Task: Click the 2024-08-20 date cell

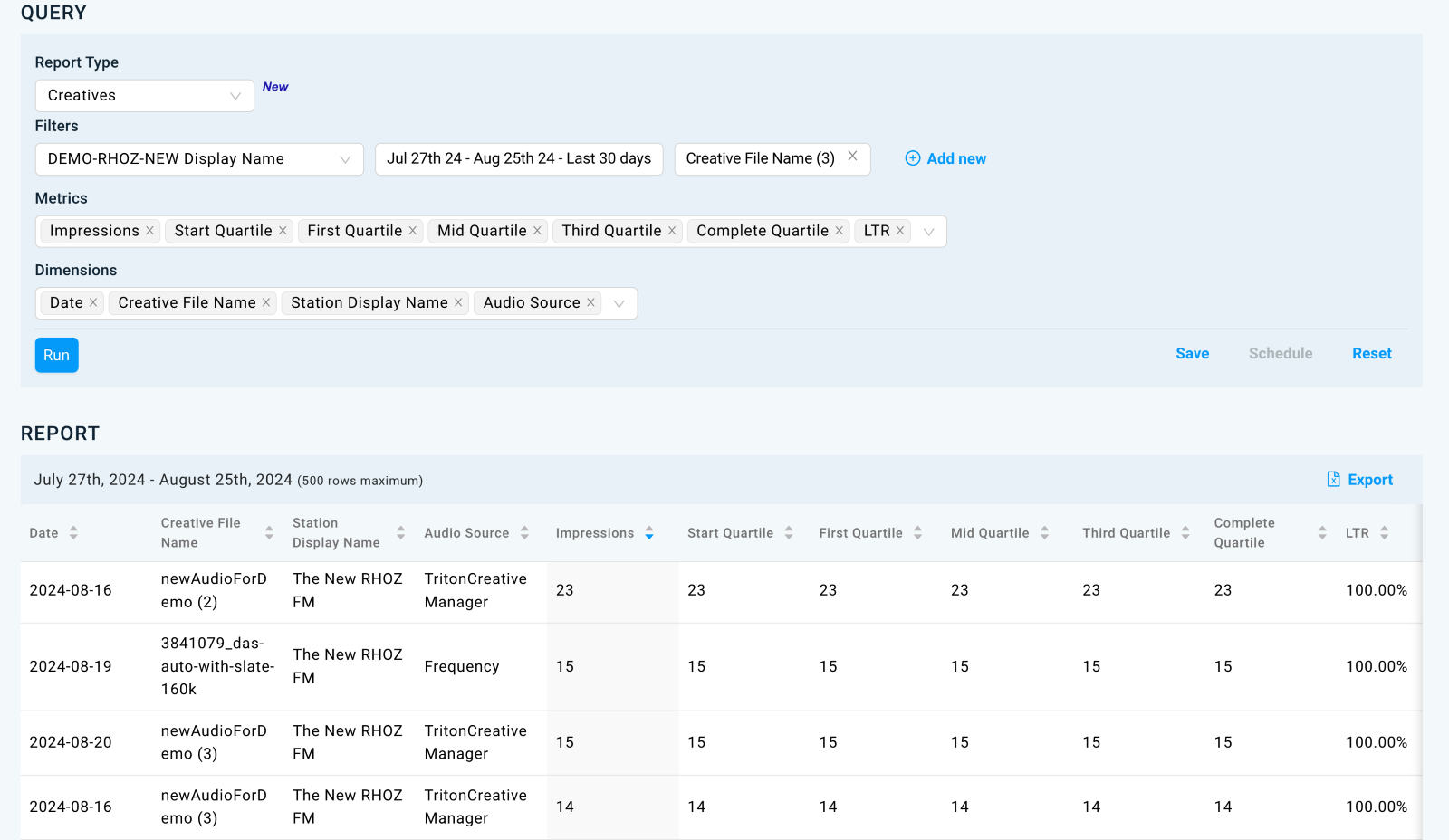Action: pos(71,742)
